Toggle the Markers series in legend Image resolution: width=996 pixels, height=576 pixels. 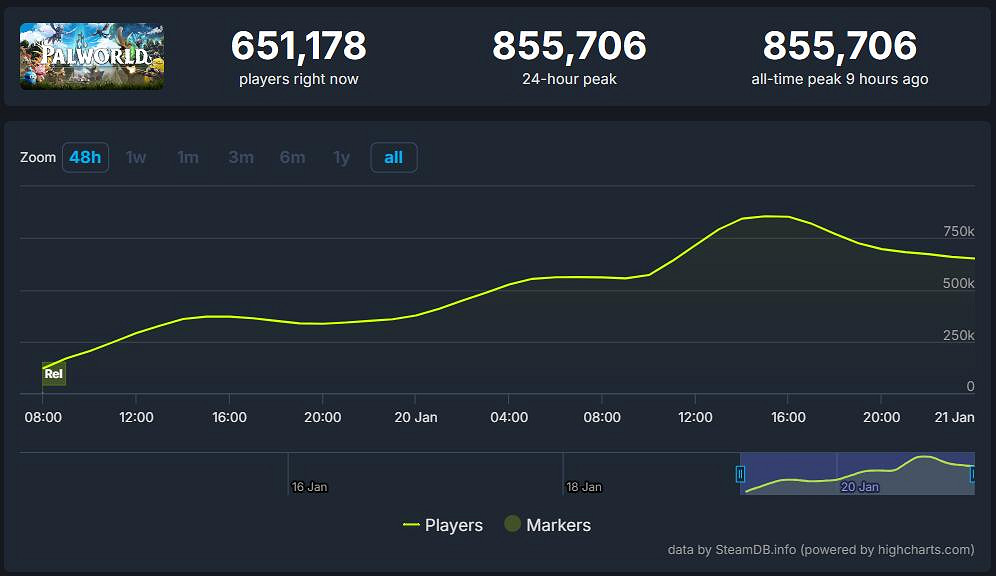coord(547,525)
